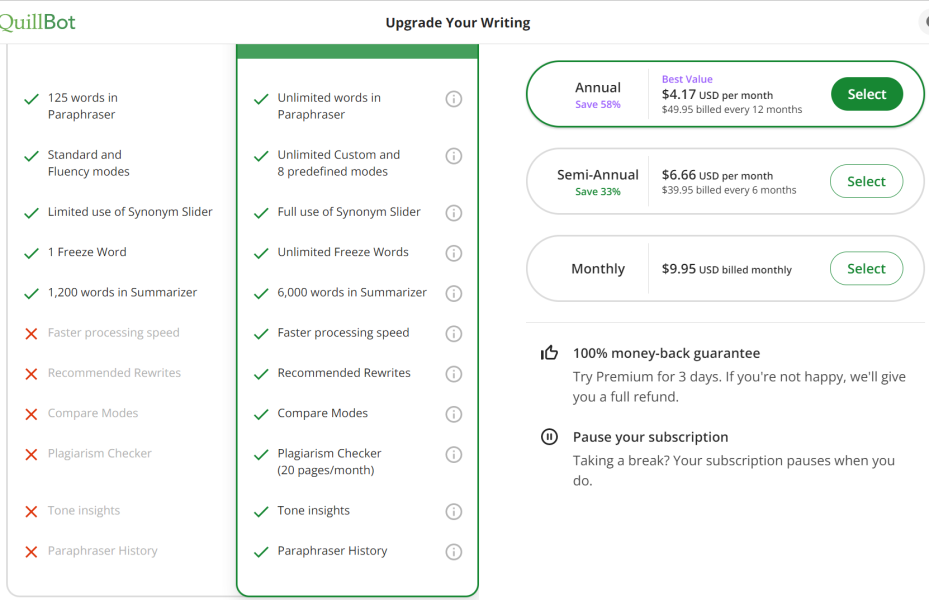Screen dimensions: 929x600
Task: Click the red X beside free Tone insights
Action: (31, 512)
